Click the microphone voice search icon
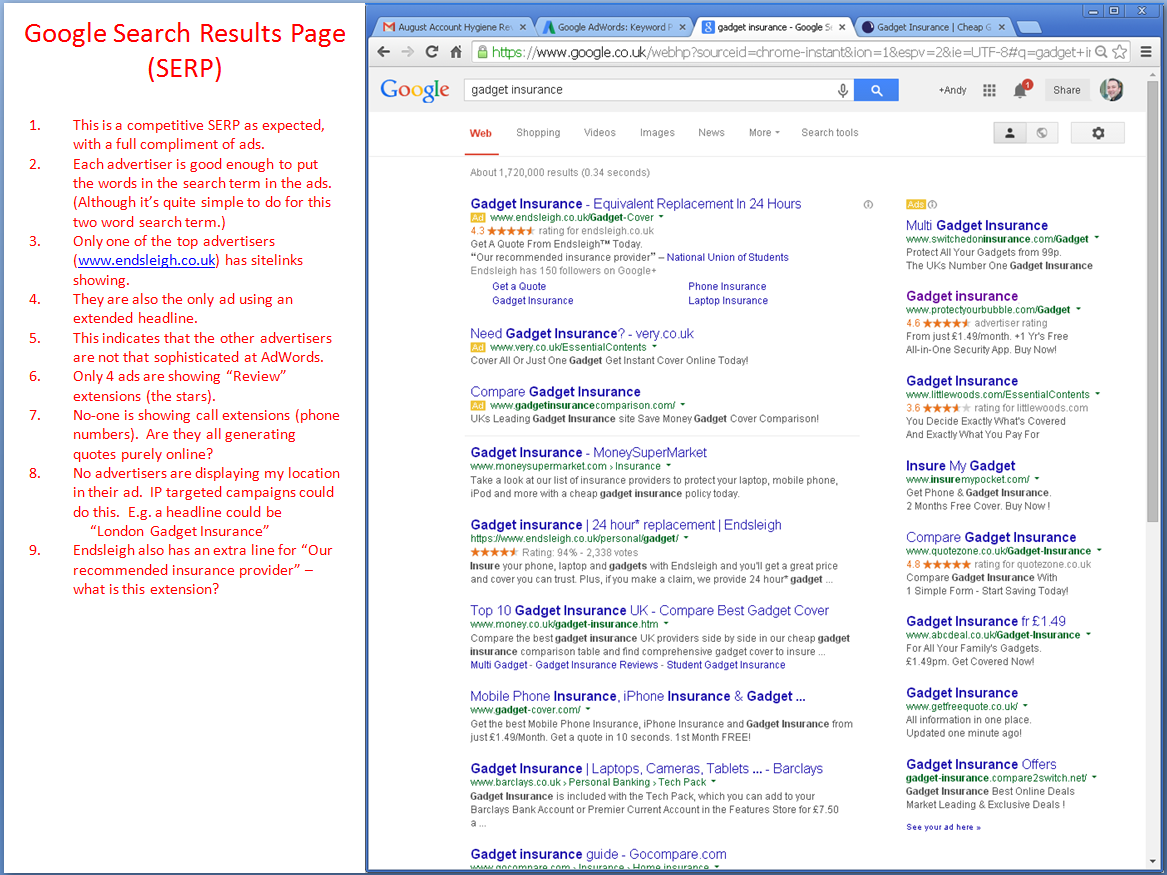Screen dimensions: 1167x875 tap(843, 90)
